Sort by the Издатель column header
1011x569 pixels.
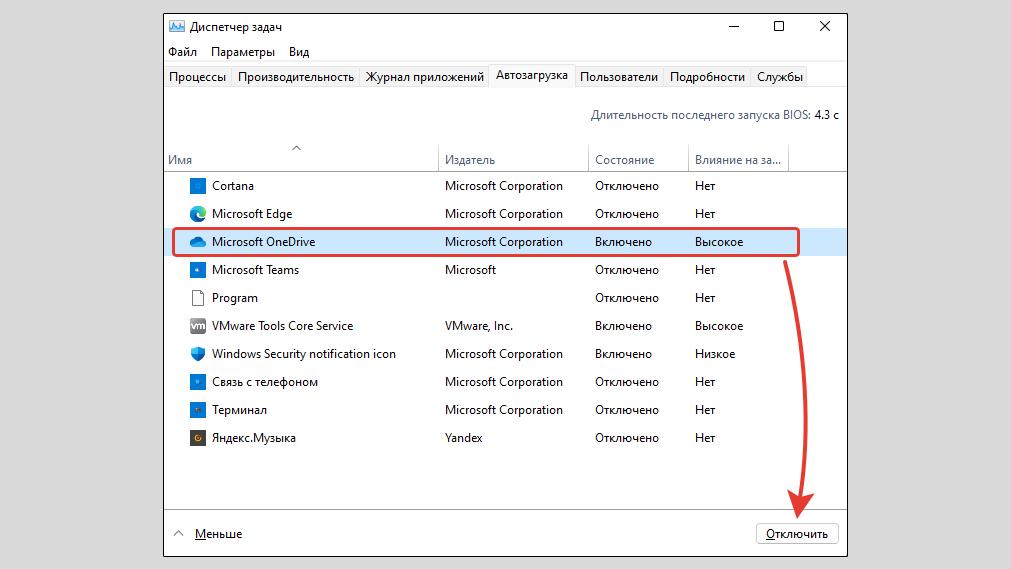coord(513,159)
